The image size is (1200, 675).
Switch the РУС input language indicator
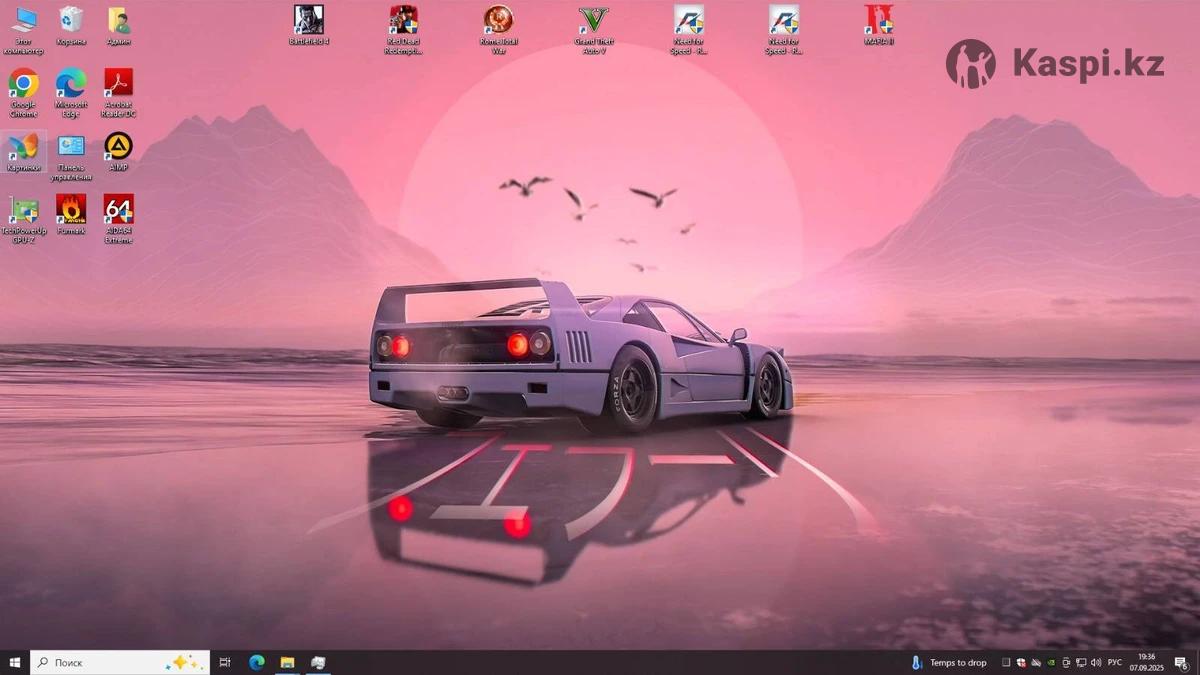click(1114, 662)
